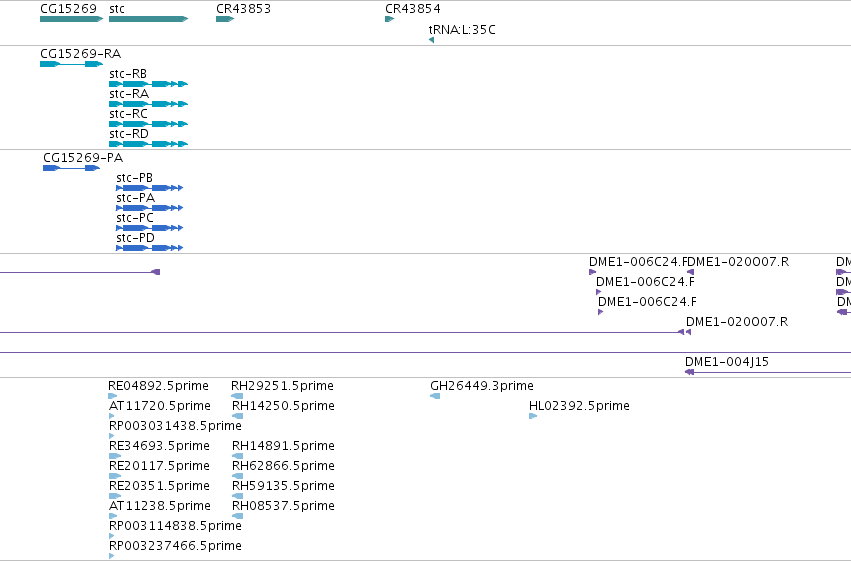Open the RE20117.5prime EST label

coord(159,466)
